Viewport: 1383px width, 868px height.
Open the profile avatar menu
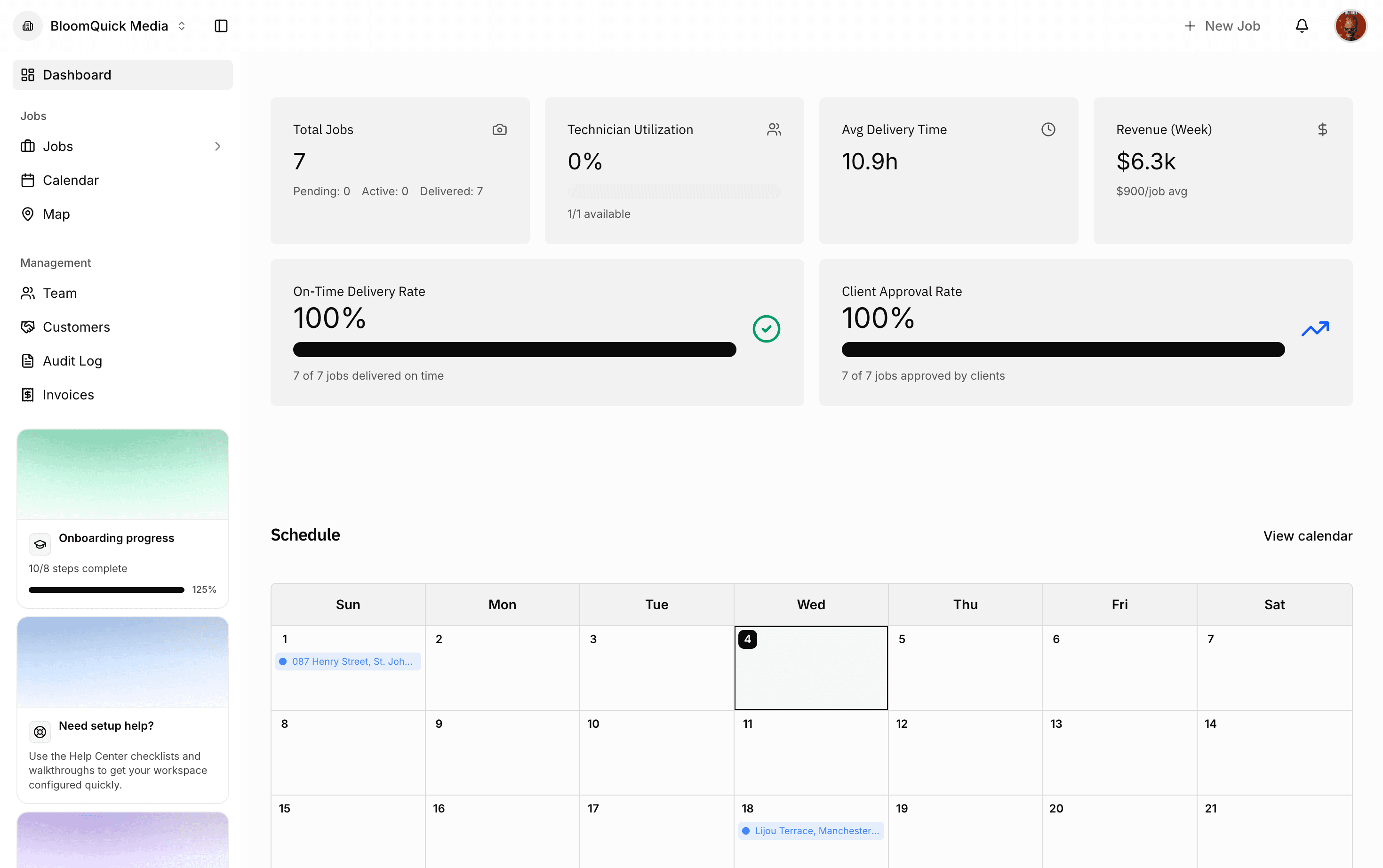click(1350, 25)
